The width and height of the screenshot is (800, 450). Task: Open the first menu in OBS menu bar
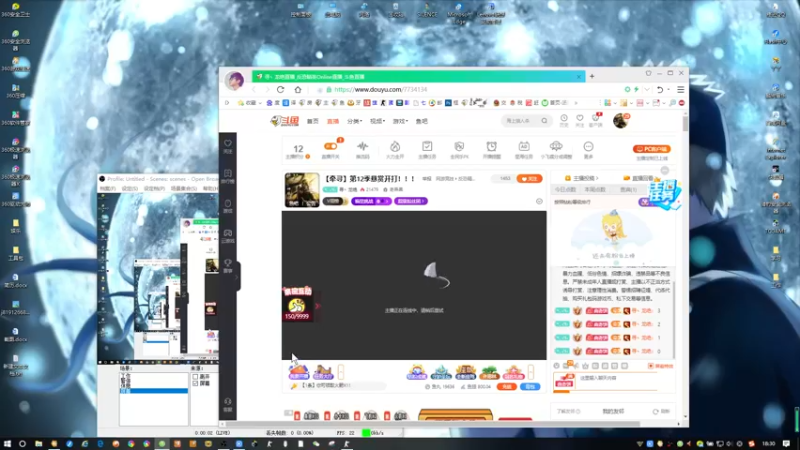pyautogui.click(x=108, y=189)
